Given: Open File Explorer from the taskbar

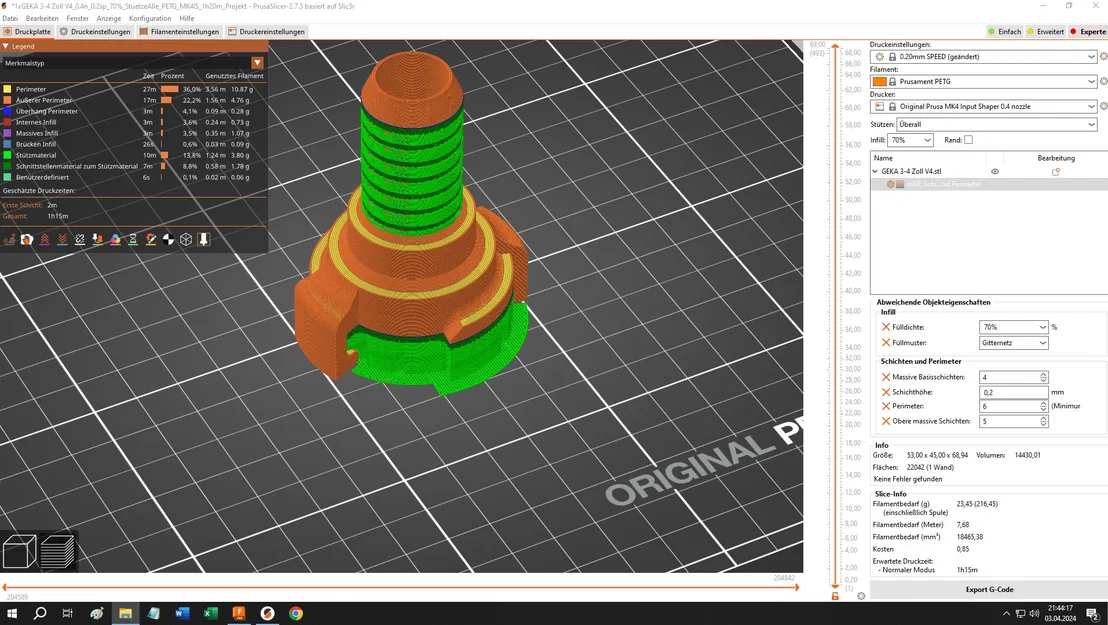Looking at the screenshot, I should (125, 613).
